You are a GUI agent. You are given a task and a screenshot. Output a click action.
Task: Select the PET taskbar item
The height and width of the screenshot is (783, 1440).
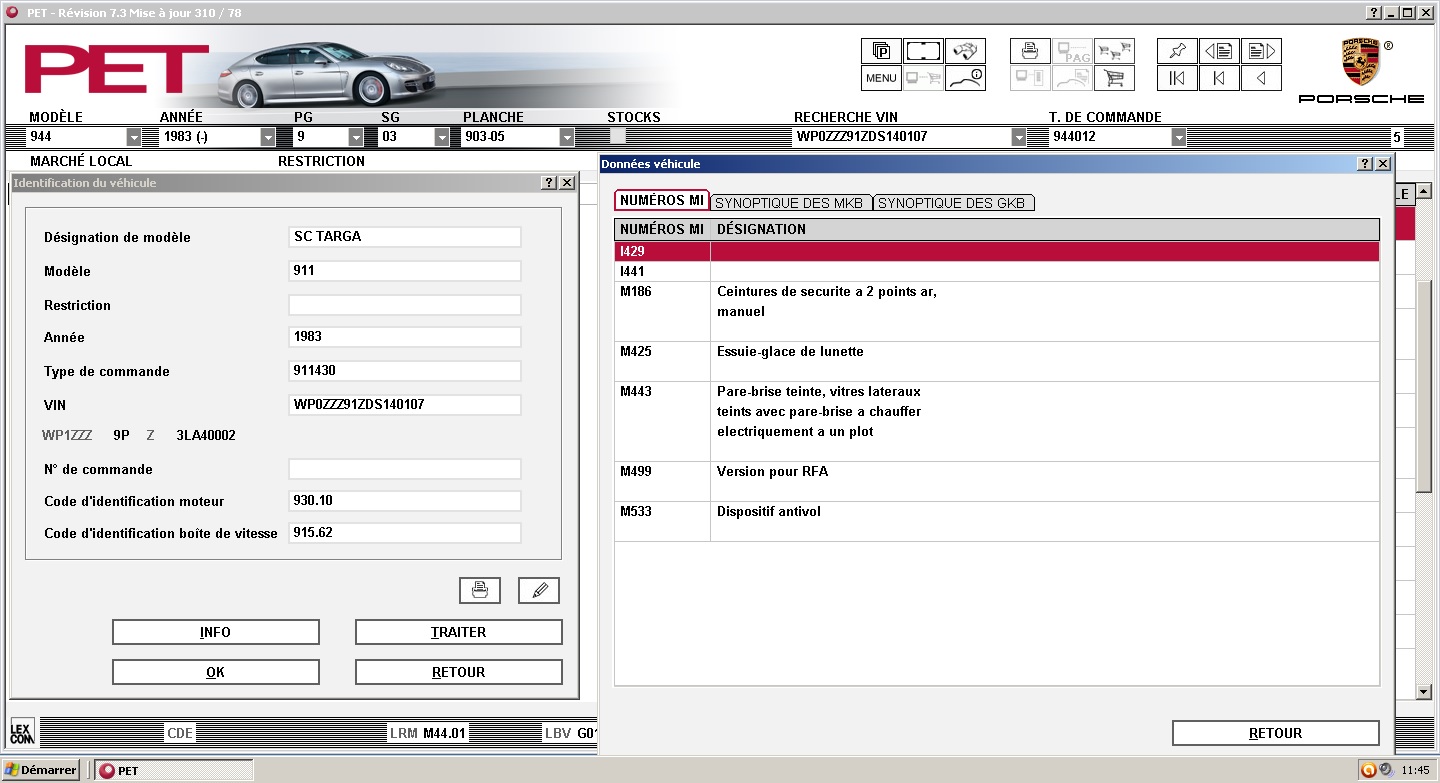[174, 770]
